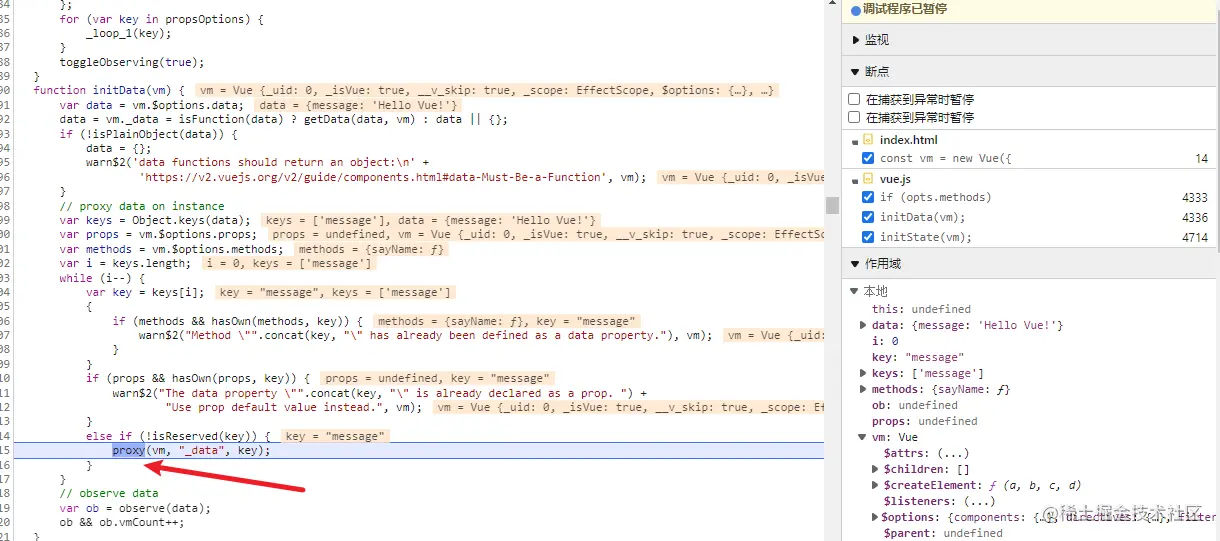Click the 'while (i--) {' code line
The height and width of the screenshot is (541, 1220).
click(x=103, y=278)
